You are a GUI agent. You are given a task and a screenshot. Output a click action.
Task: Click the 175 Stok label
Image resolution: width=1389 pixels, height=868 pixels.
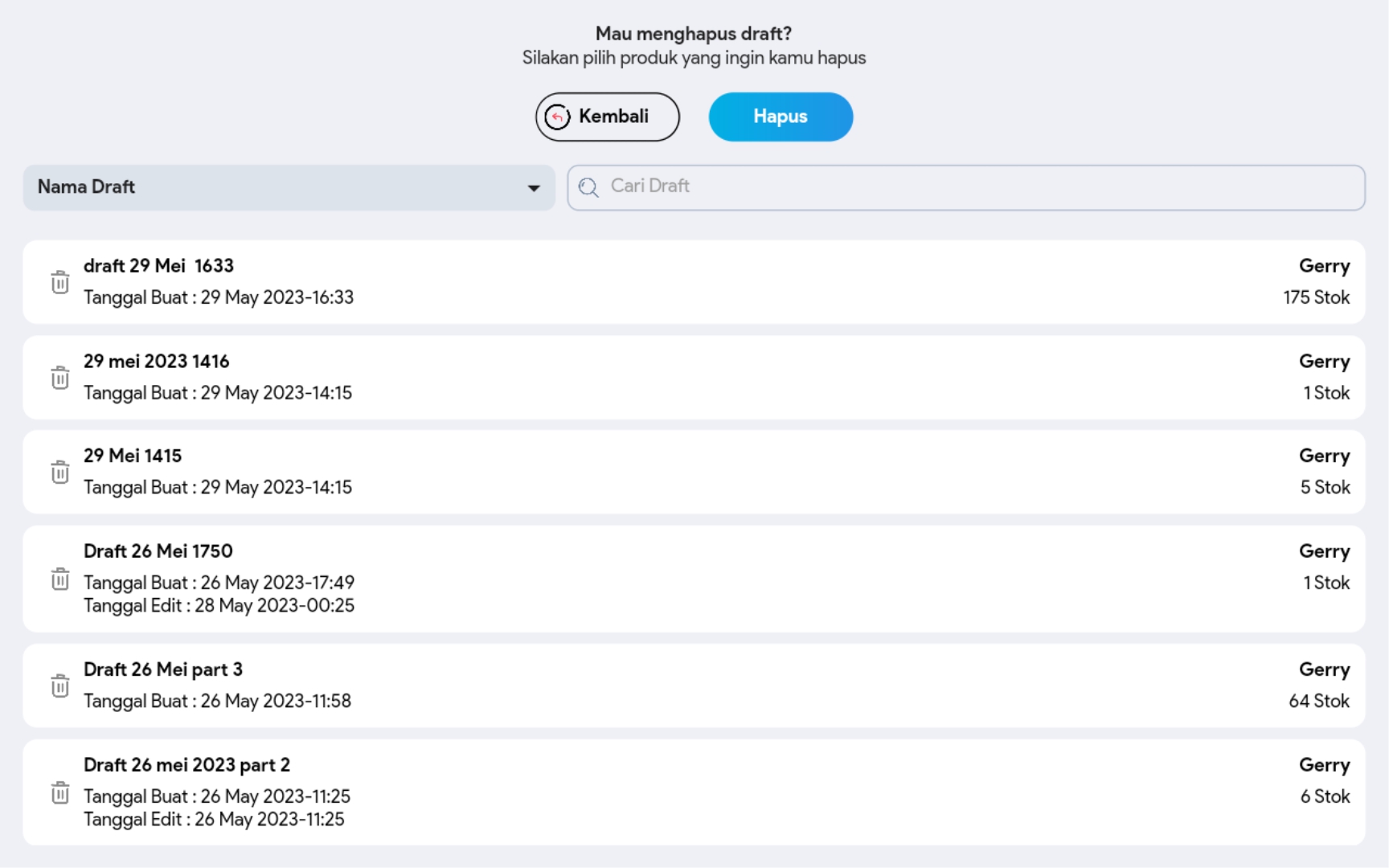coord(1316,297)
